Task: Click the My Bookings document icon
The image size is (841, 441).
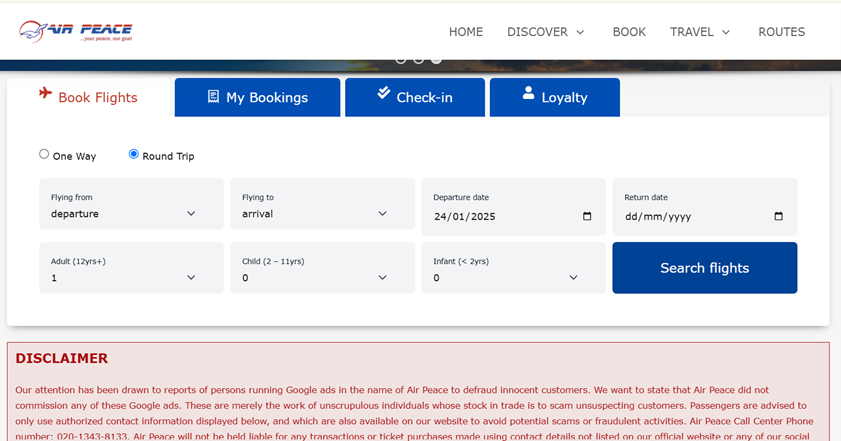Action: click(x=213, y=97)
